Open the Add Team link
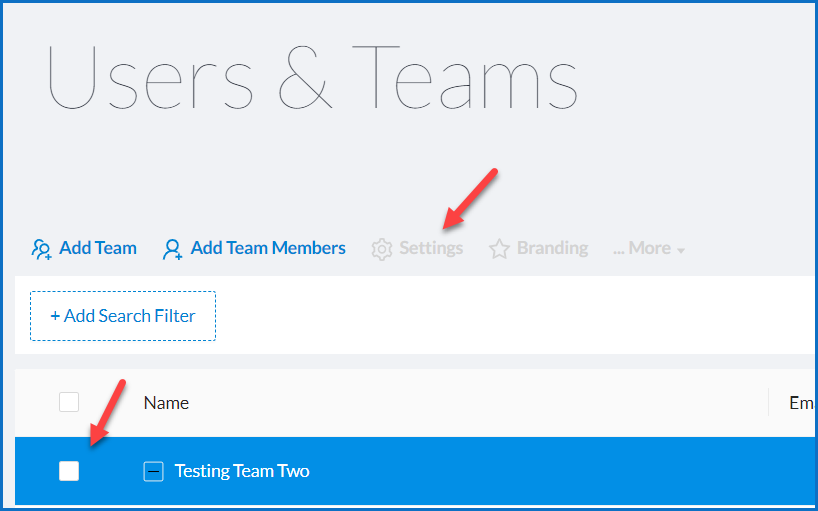Image resolution: width=818 pixels, height=511 pixels. [98, 248]
